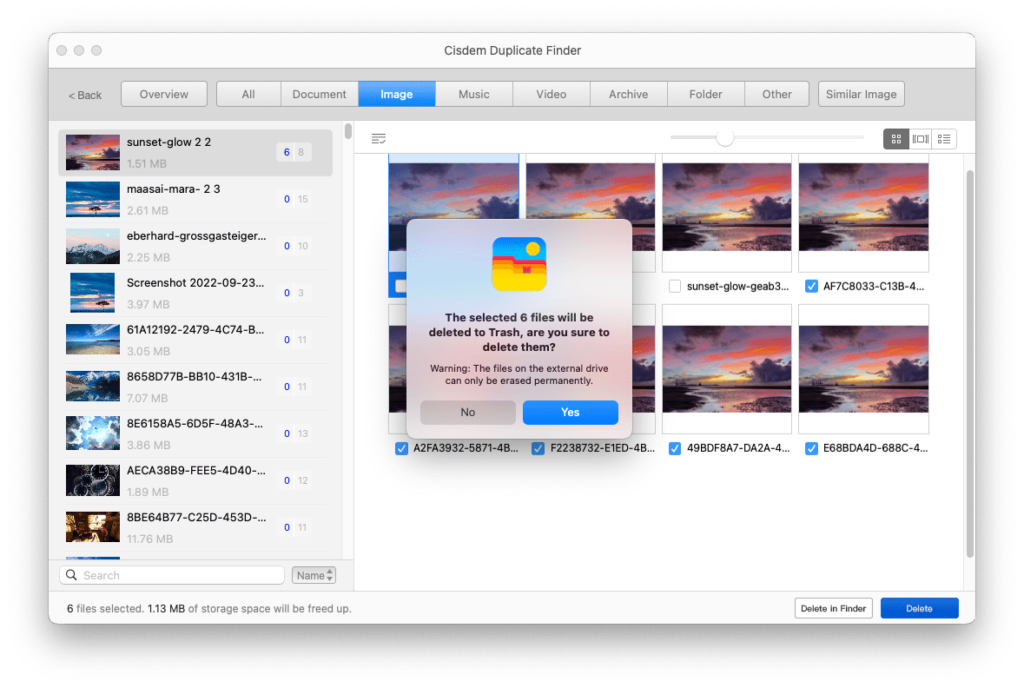
Task: Switch to grid view icon
Action: coord(896,138)
